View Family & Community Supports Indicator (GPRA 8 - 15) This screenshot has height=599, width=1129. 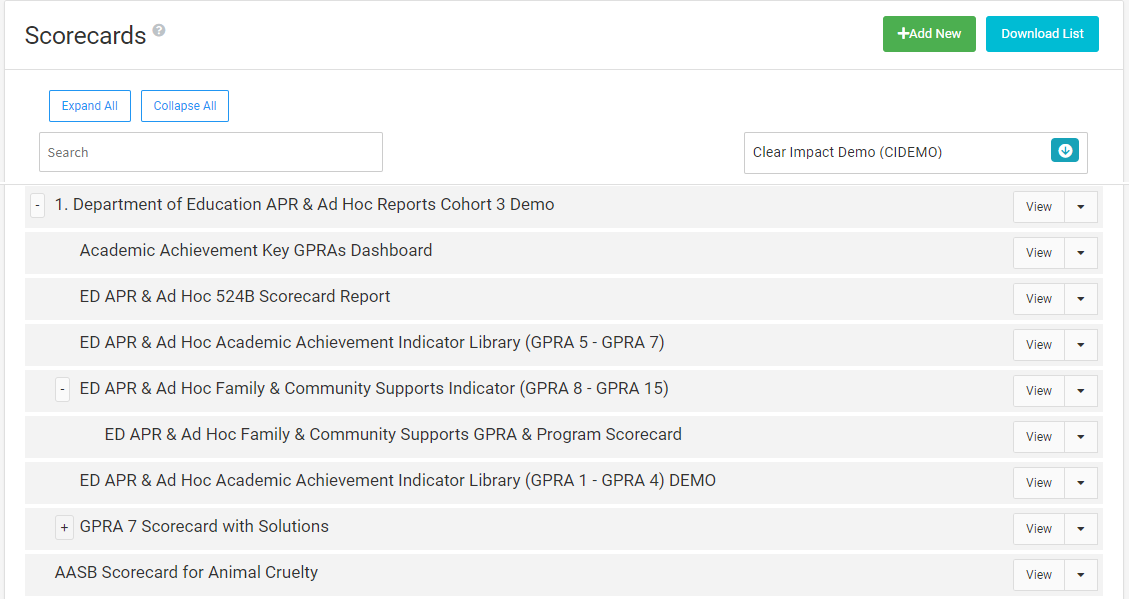click(x=1038, y=391)
